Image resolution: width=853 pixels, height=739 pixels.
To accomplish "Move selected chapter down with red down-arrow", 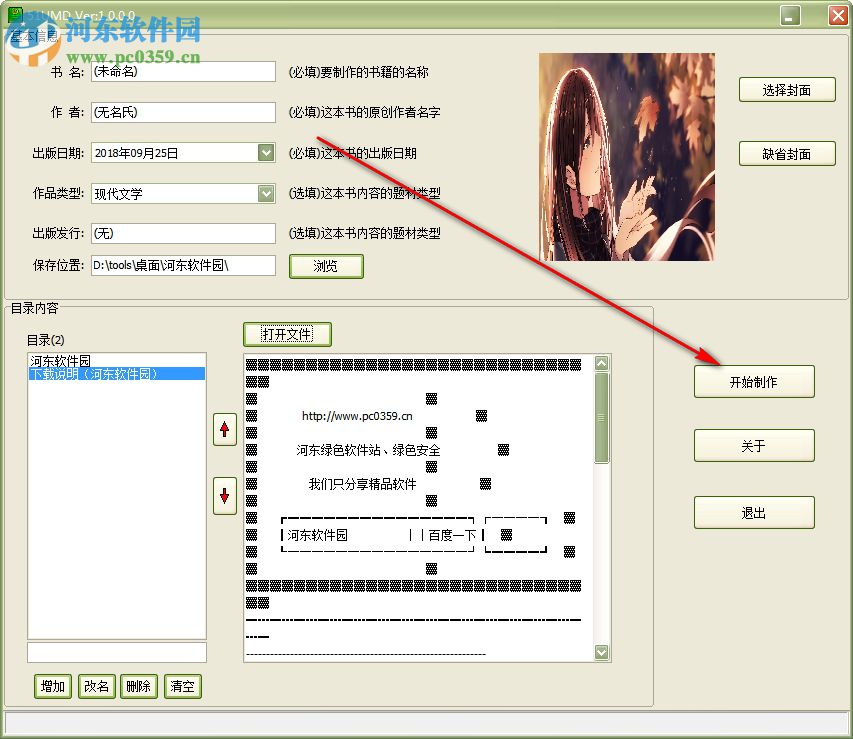I will (x=224, y=495).
